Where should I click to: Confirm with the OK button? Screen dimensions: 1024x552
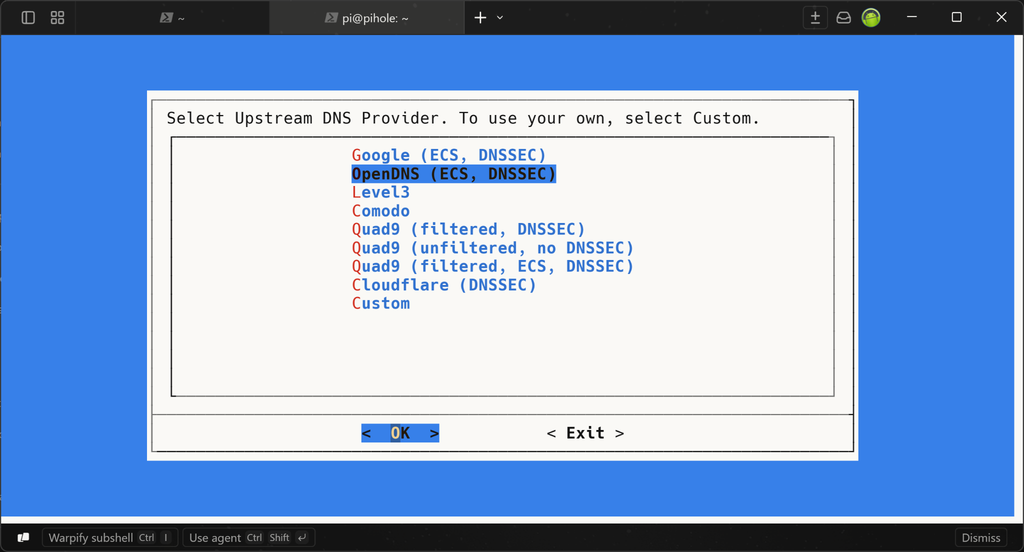[400, 433]
